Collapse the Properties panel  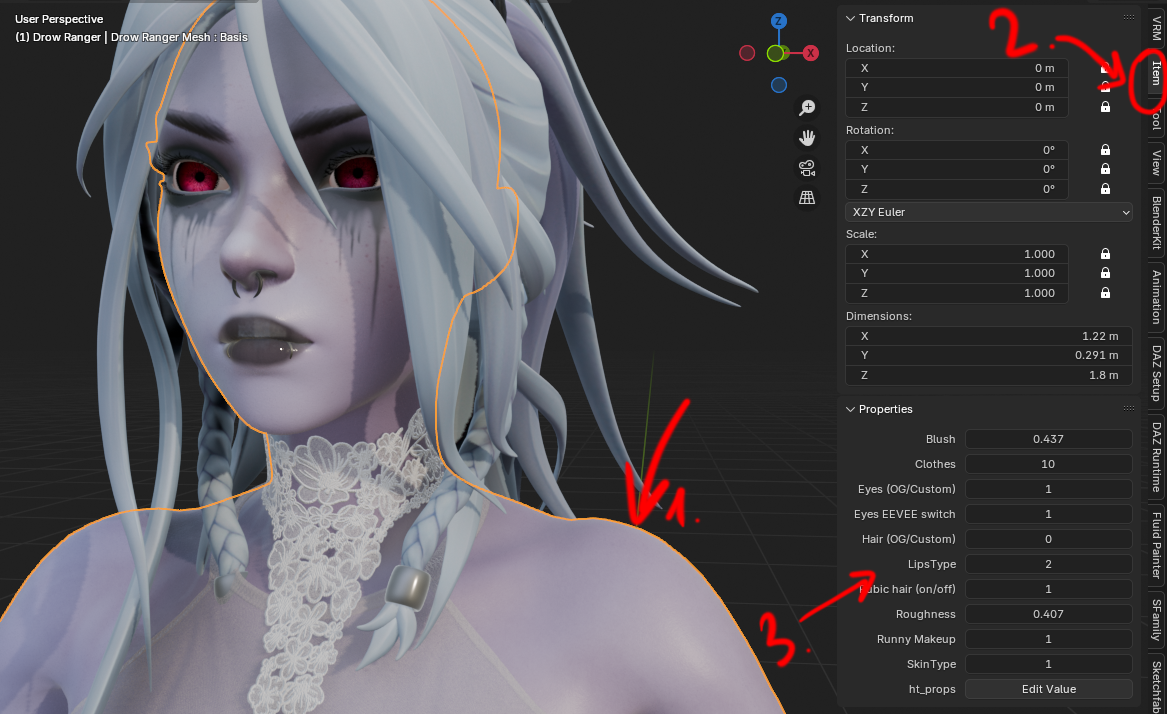click(851, 409)
